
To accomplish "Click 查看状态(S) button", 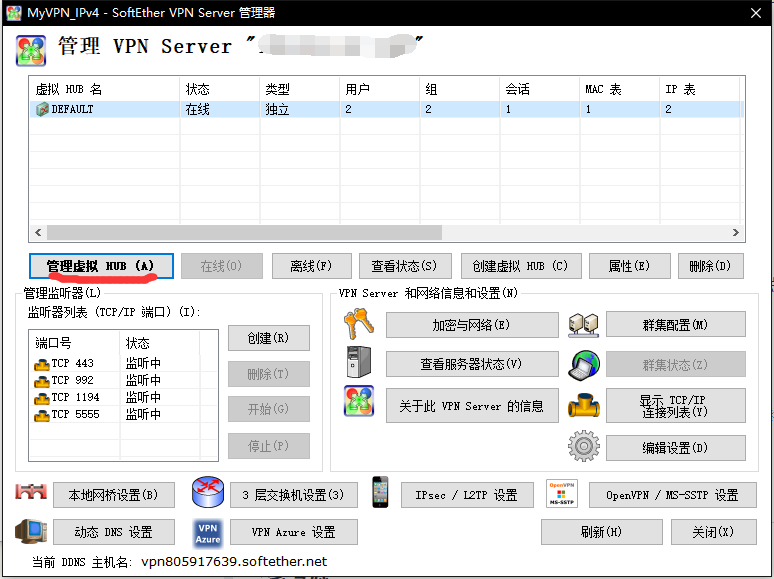I will point(405,266).
